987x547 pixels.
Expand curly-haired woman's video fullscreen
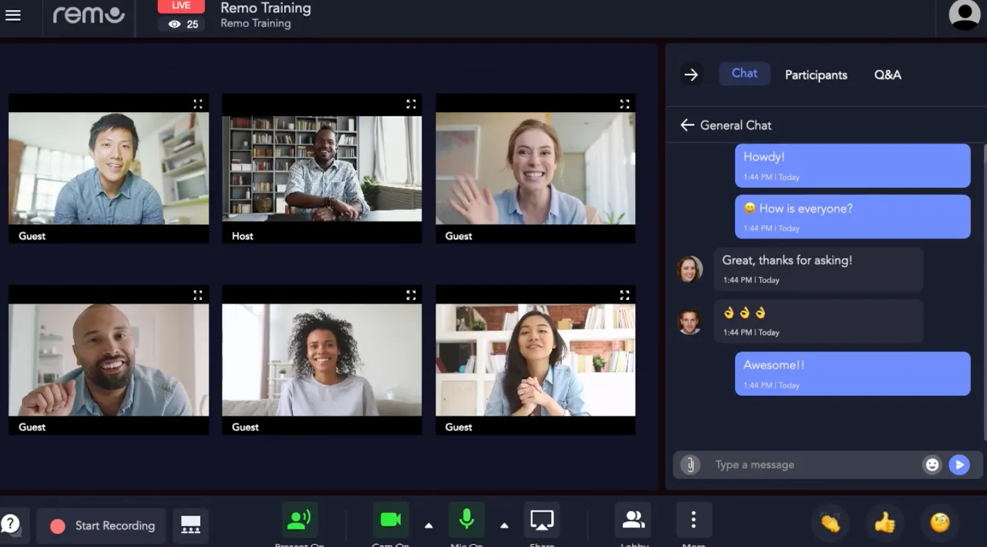411,295
